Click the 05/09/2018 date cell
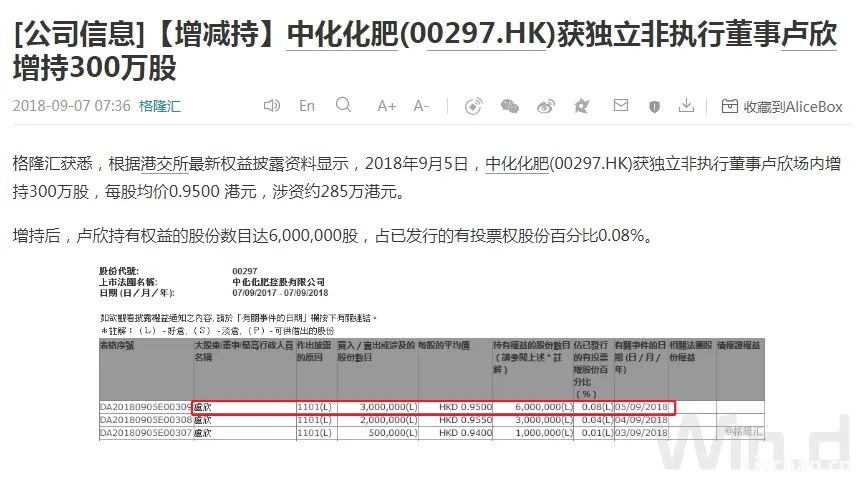This screenshot has height=480, width=860. coord(641,407)
